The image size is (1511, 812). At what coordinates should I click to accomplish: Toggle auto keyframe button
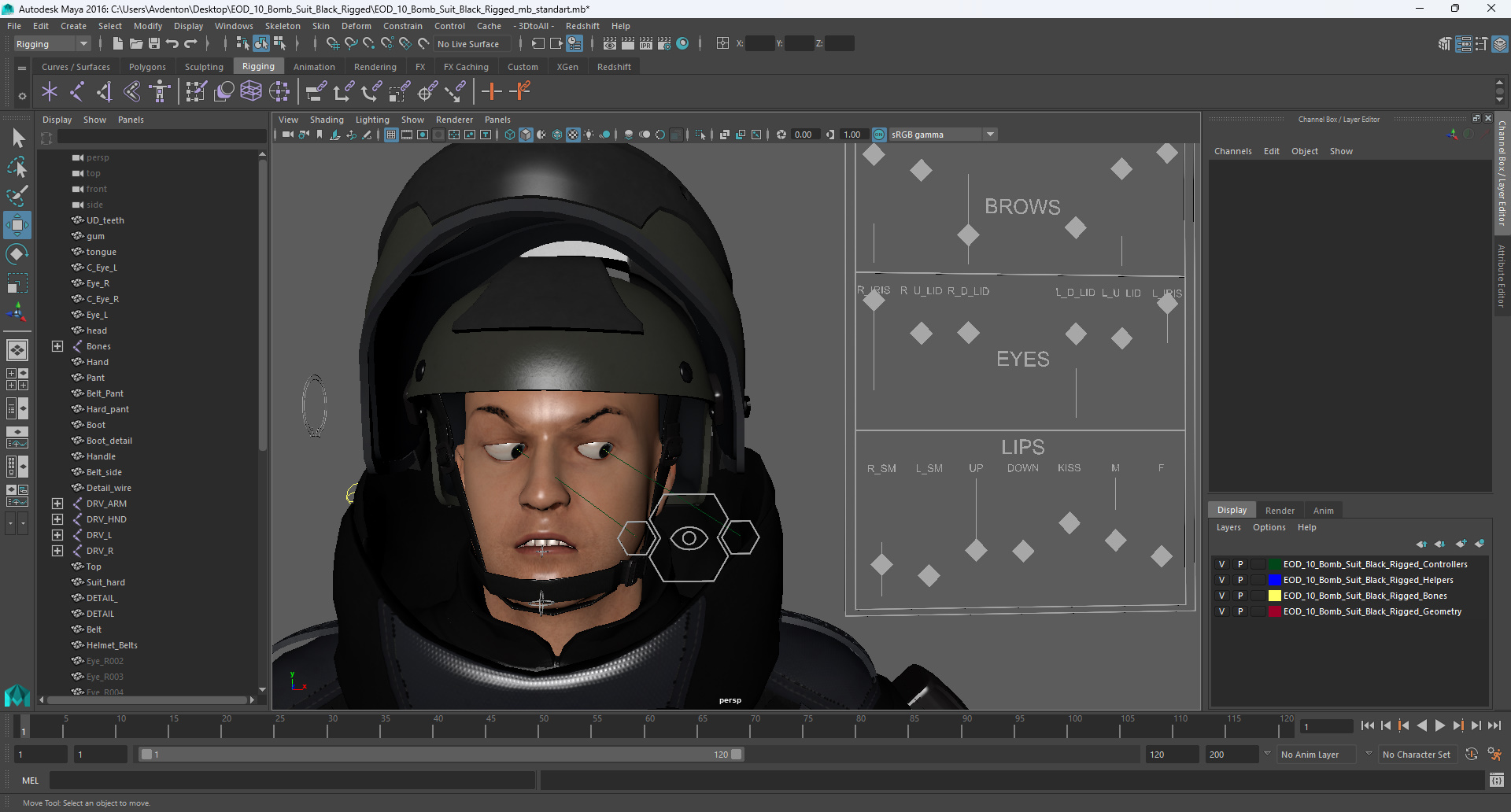tap(1472, 755)
